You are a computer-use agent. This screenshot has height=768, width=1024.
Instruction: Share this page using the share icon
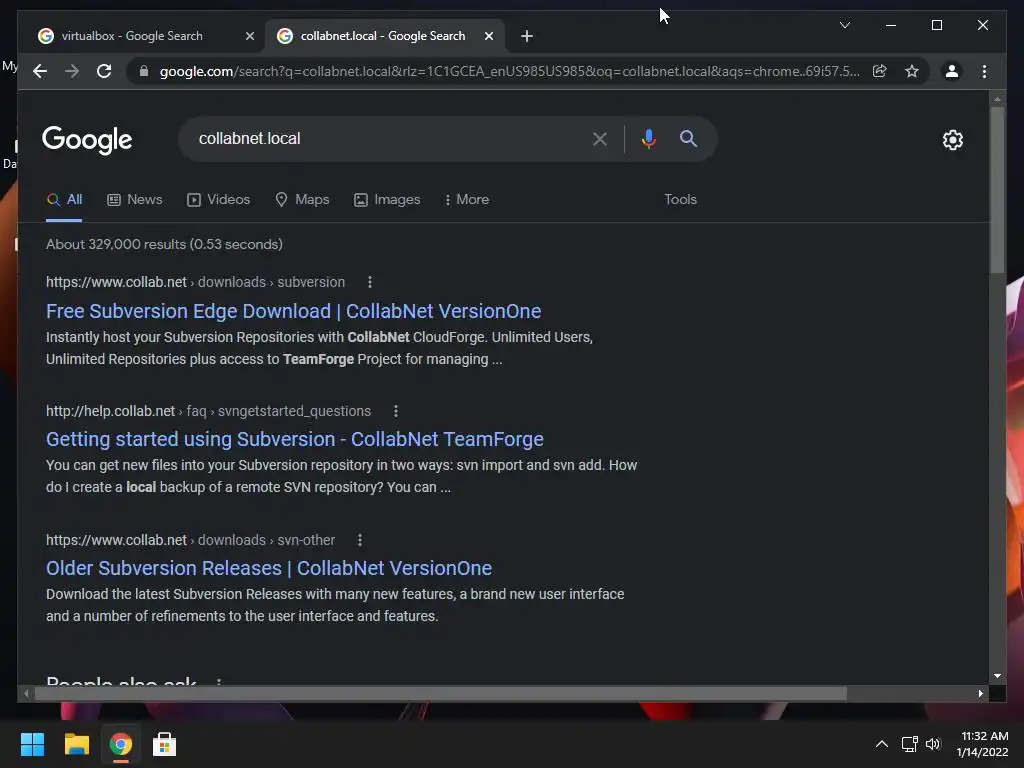click(880, 71)
